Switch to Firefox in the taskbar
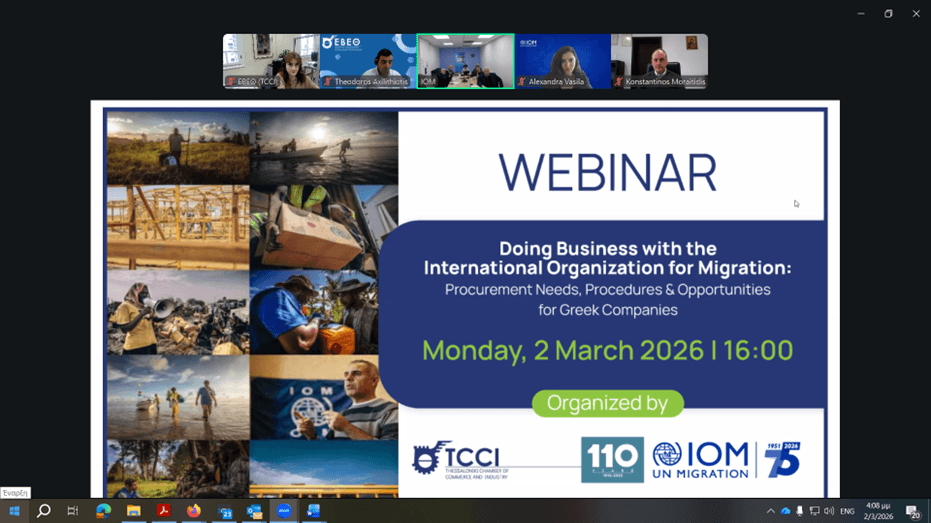Image resolution: width=931 pixels, height=523 pixels. [x=193, y=511]
